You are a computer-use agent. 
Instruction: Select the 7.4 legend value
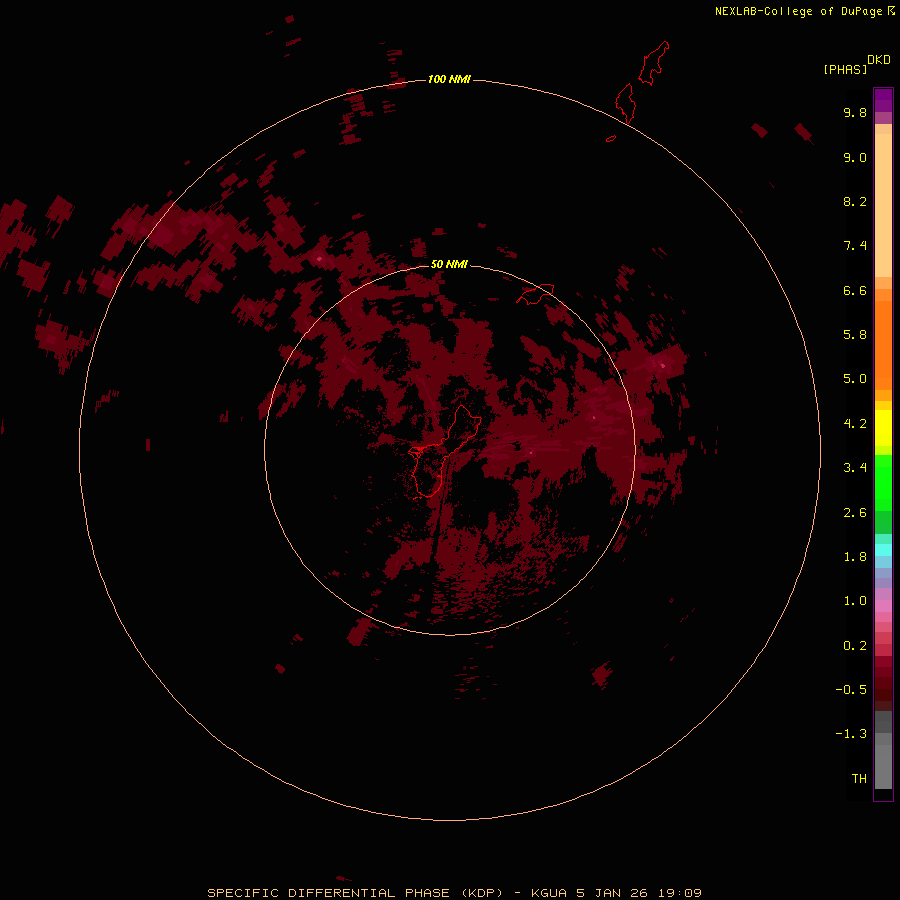[855, 246]
